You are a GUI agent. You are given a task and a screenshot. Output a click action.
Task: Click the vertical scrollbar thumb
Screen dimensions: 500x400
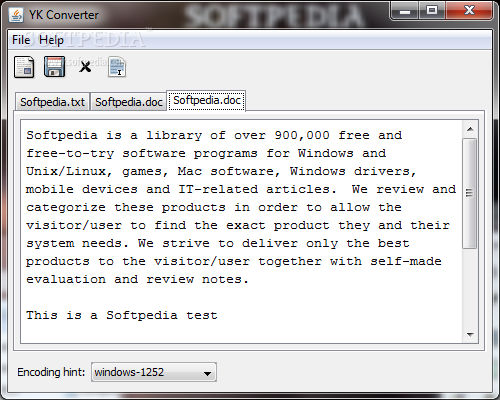470,193
